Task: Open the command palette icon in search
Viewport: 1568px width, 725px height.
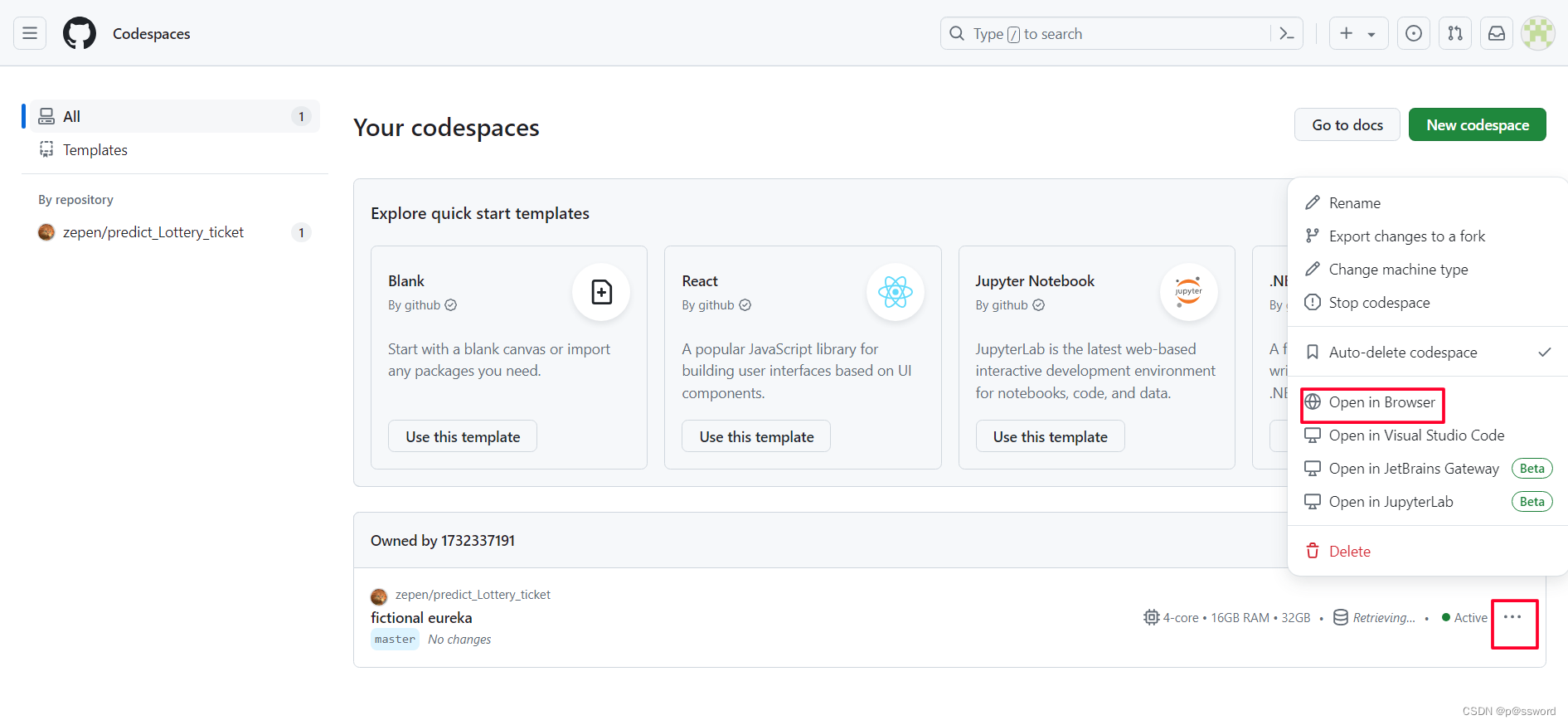Action: click(x=1287, y=33)
